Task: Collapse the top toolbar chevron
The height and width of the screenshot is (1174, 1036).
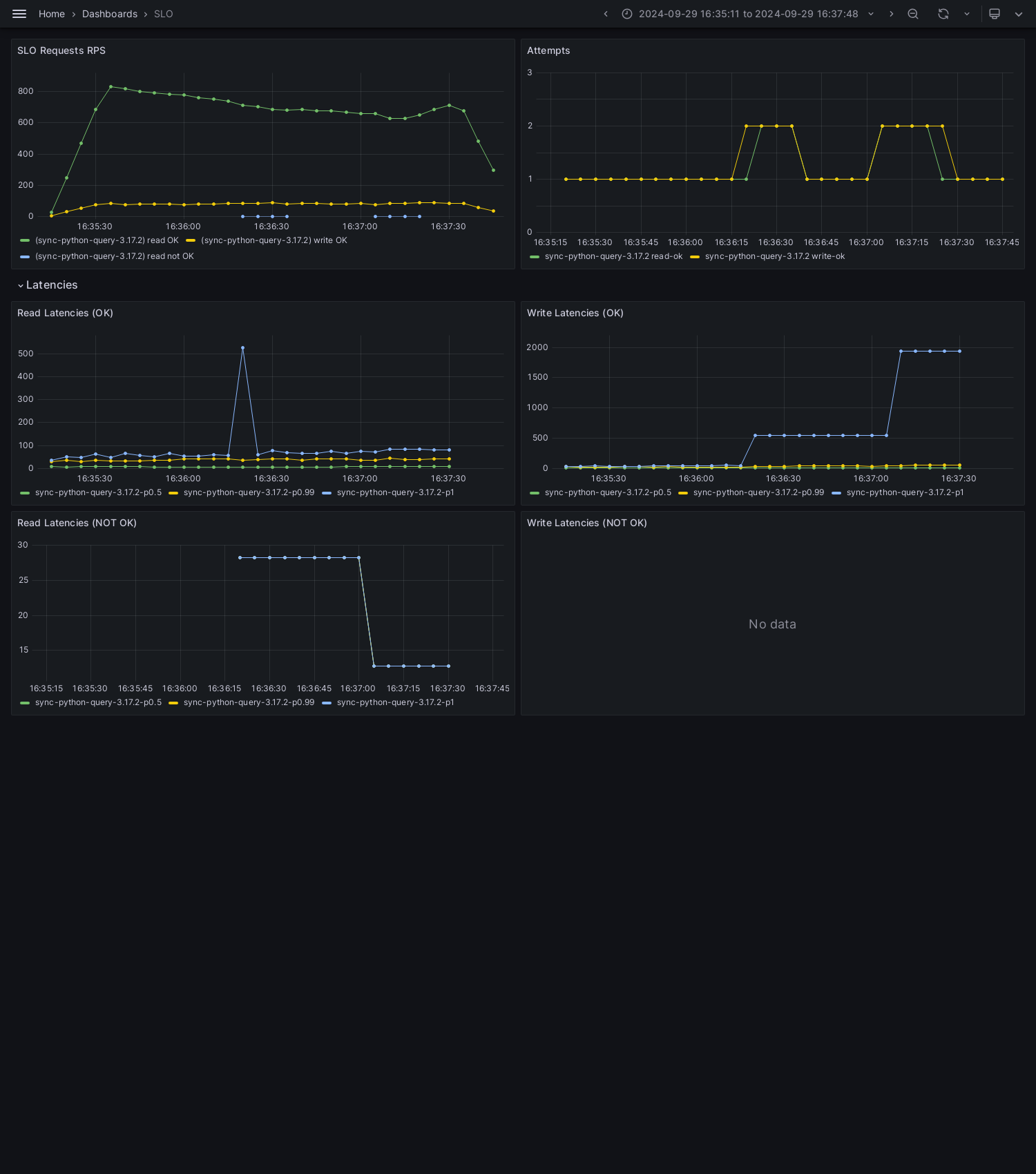Action: pyautogui.click(x=1019, y=14)
